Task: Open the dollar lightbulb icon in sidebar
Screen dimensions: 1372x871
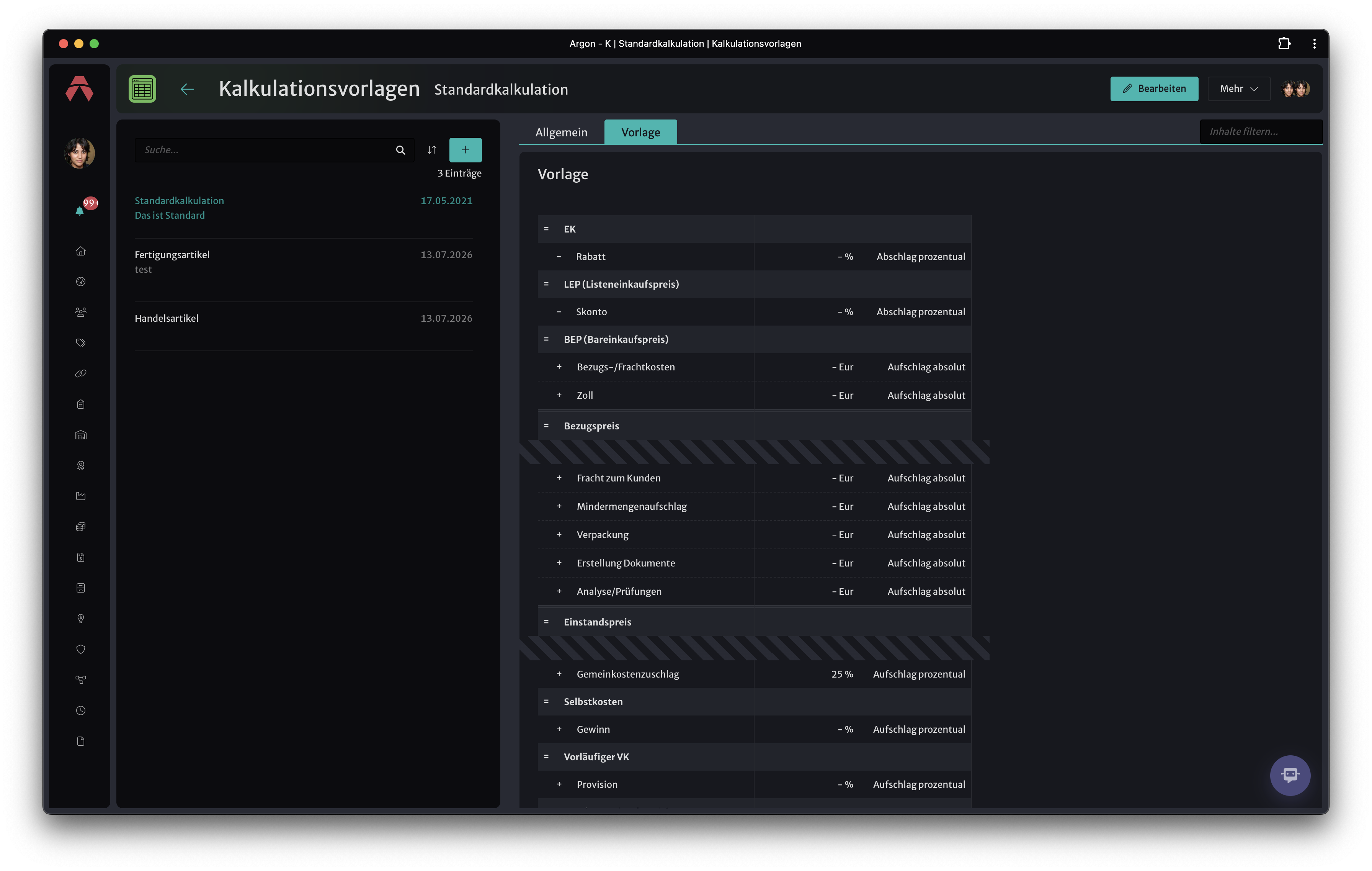Action: click(x=80, y=619)
